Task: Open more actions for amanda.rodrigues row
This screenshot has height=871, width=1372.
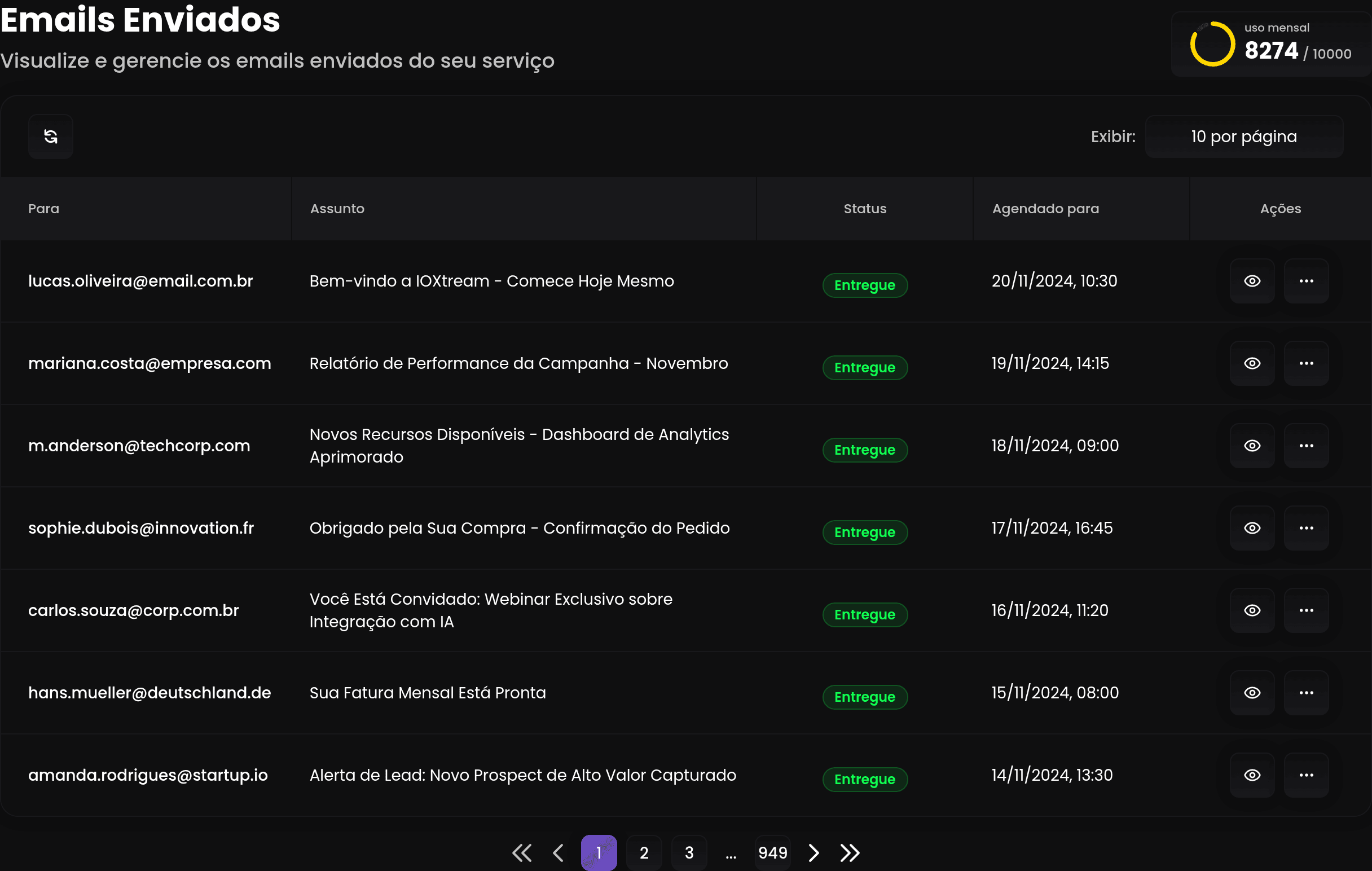Action: [x=1307, y=775]
